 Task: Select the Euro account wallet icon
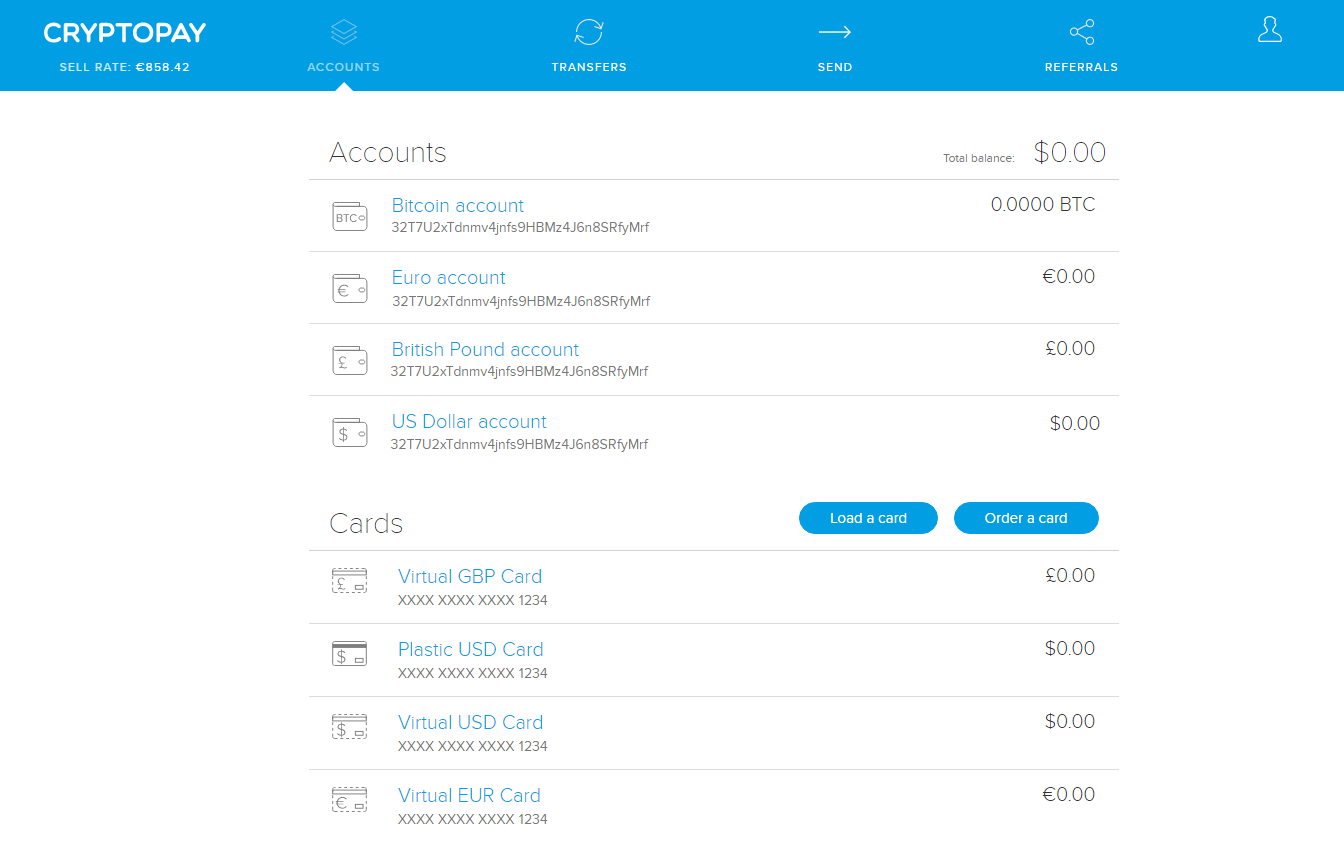coord(349,287)
